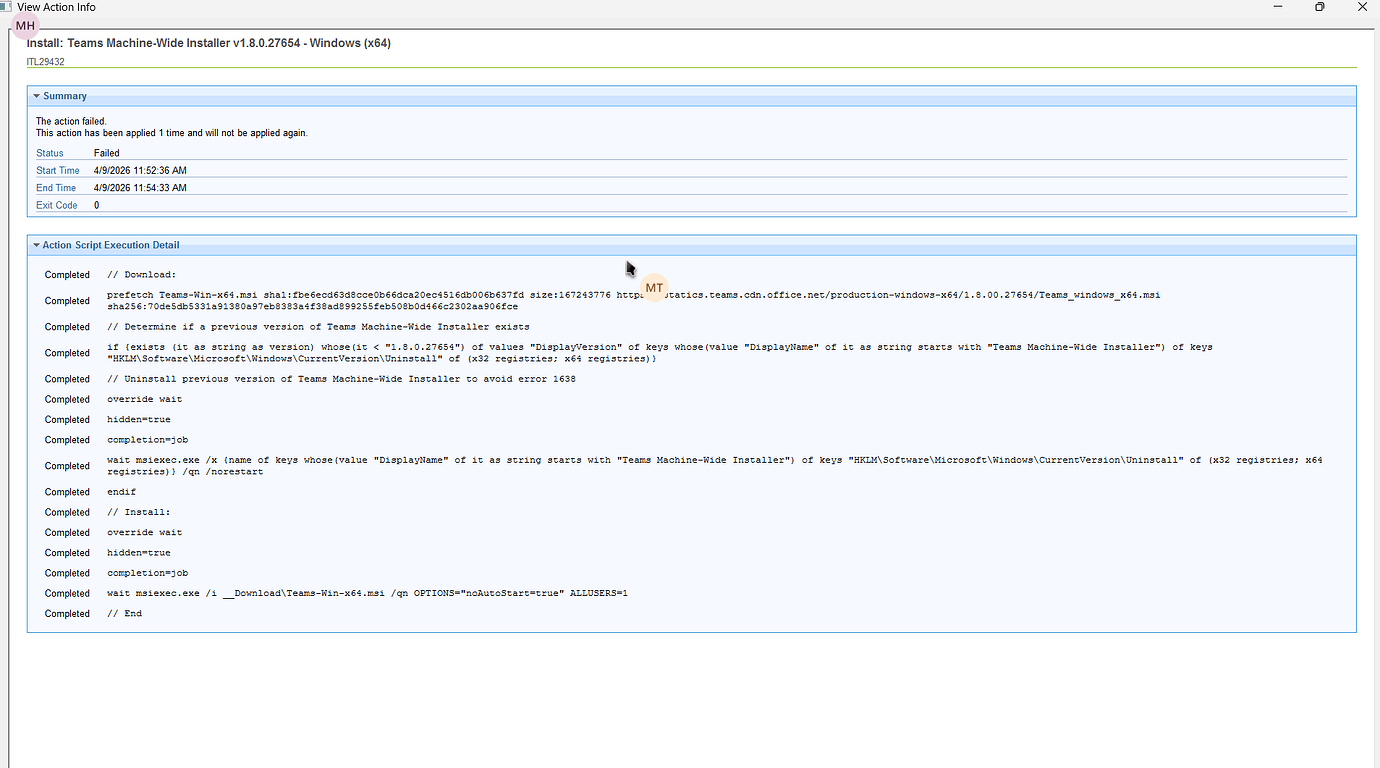The height and width of the screenshot is (768, 1380).
Task: Click the '// End' script line
Action: 124,614
